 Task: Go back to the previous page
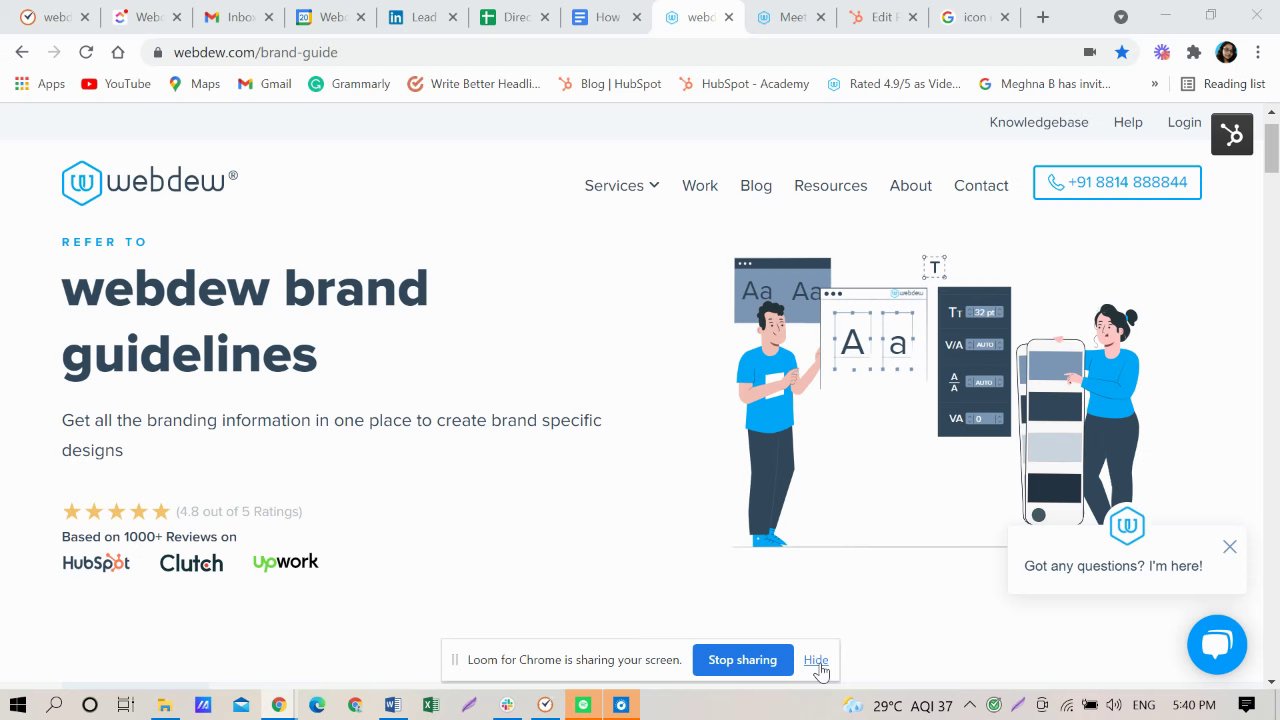(22, 52)
